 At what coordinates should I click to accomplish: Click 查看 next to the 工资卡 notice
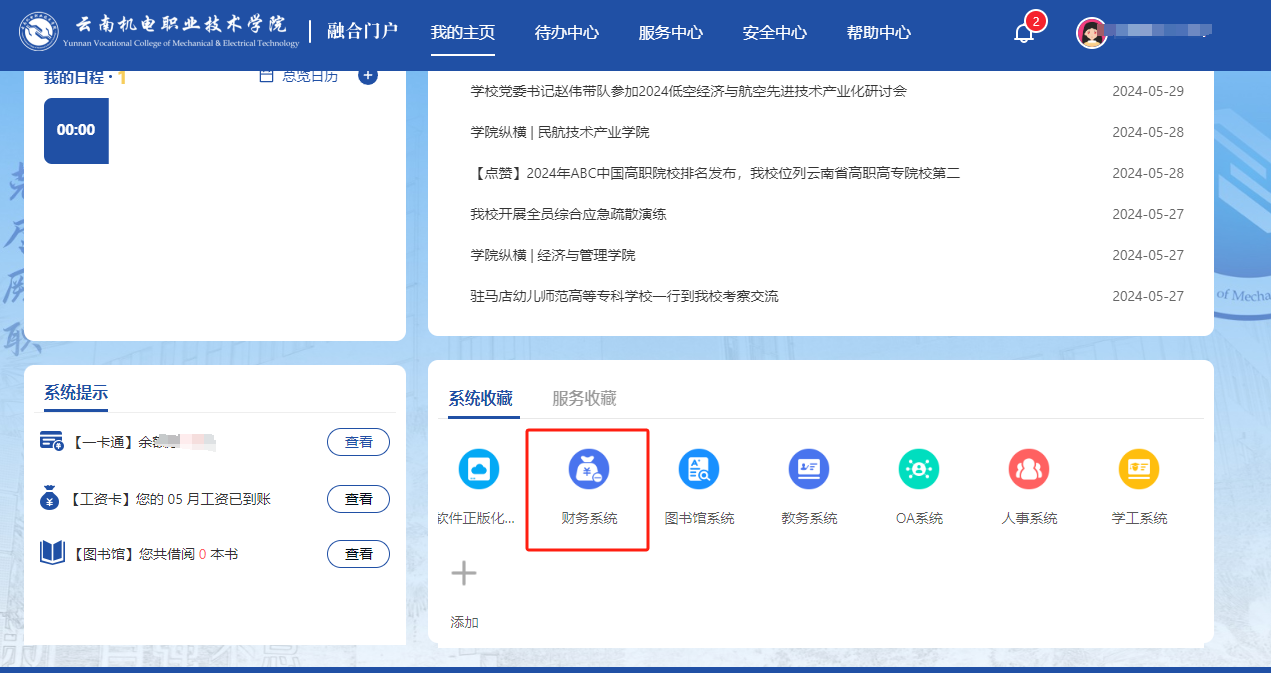[358, 499]
